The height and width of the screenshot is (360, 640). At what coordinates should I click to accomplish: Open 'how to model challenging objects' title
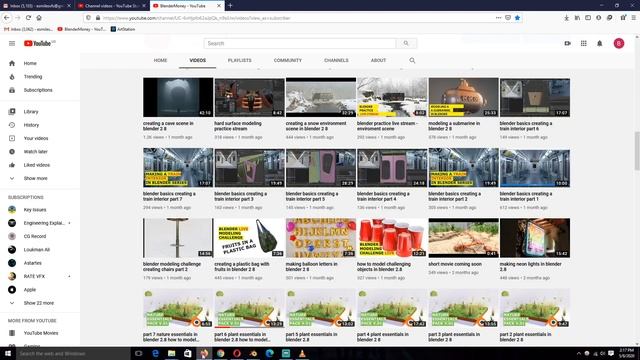(x=384, y=267)
